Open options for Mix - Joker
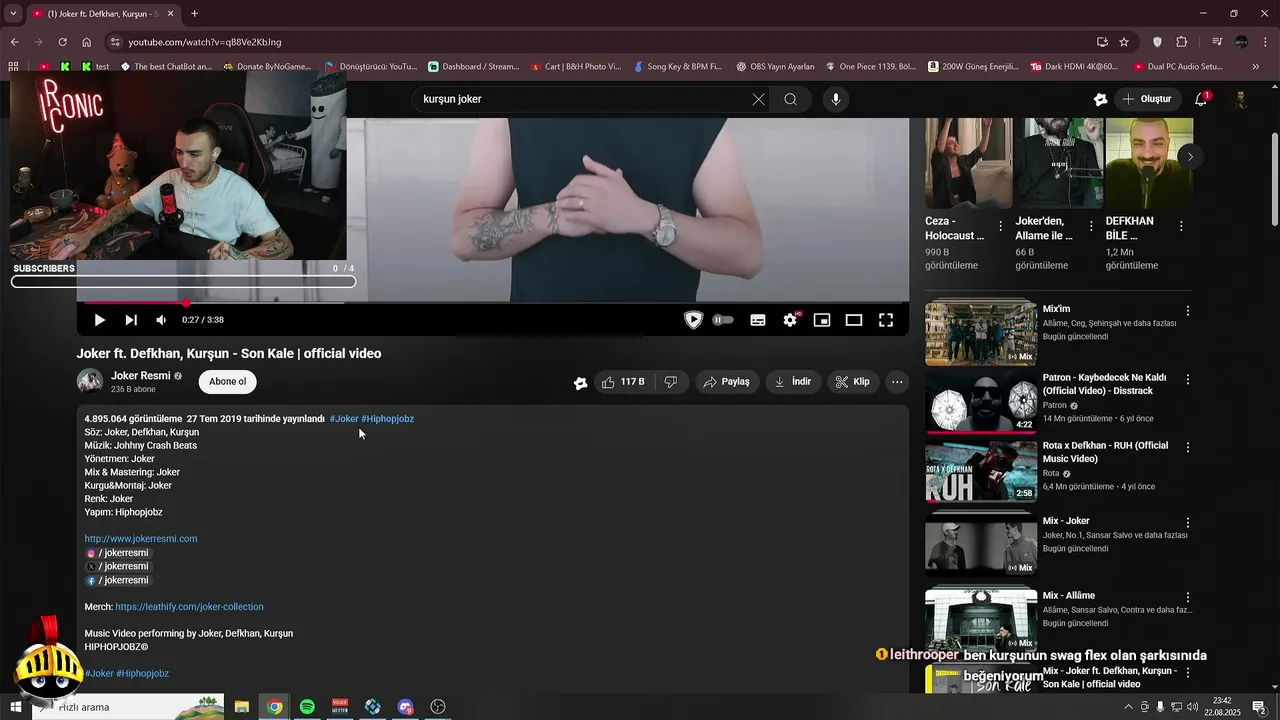This screenshot has width=1280, height=720. coord(1188,522)
